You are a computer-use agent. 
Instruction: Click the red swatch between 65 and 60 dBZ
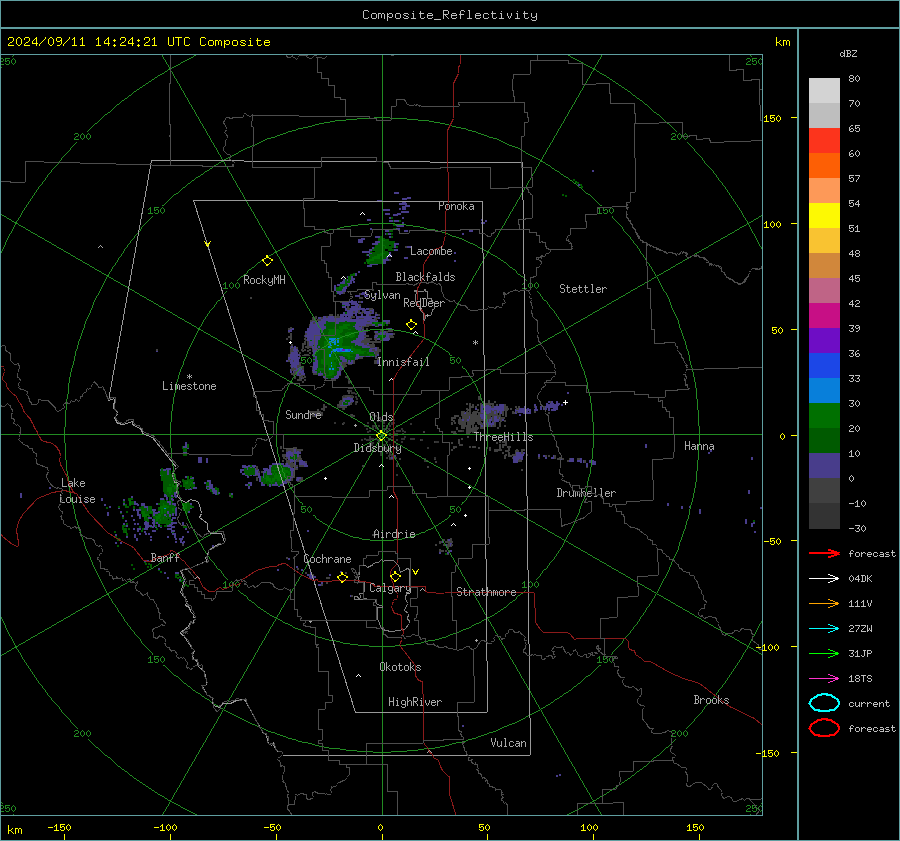(x=824, y=140)
